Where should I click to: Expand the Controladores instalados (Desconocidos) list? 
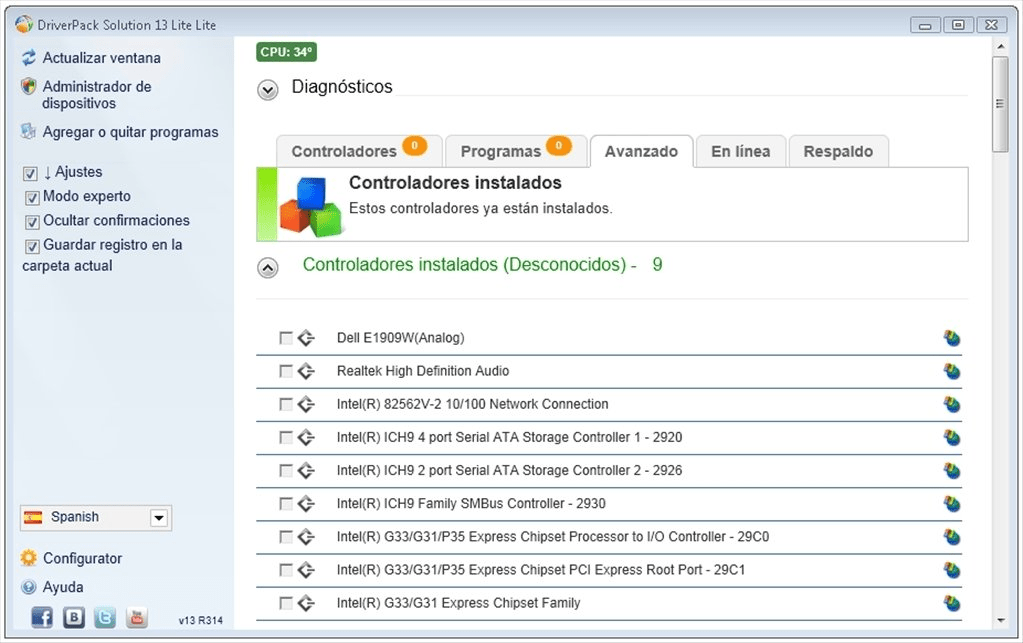point(267,267)
